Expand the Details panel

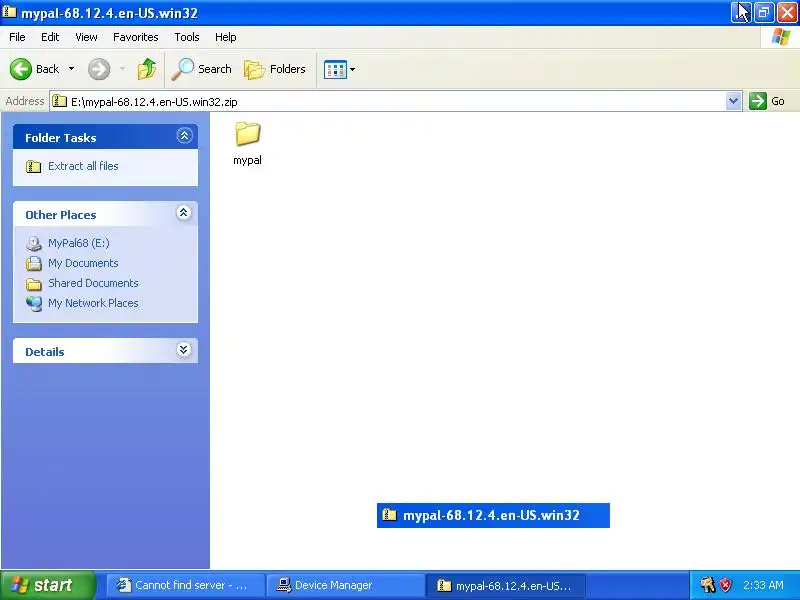pos(184,349)
